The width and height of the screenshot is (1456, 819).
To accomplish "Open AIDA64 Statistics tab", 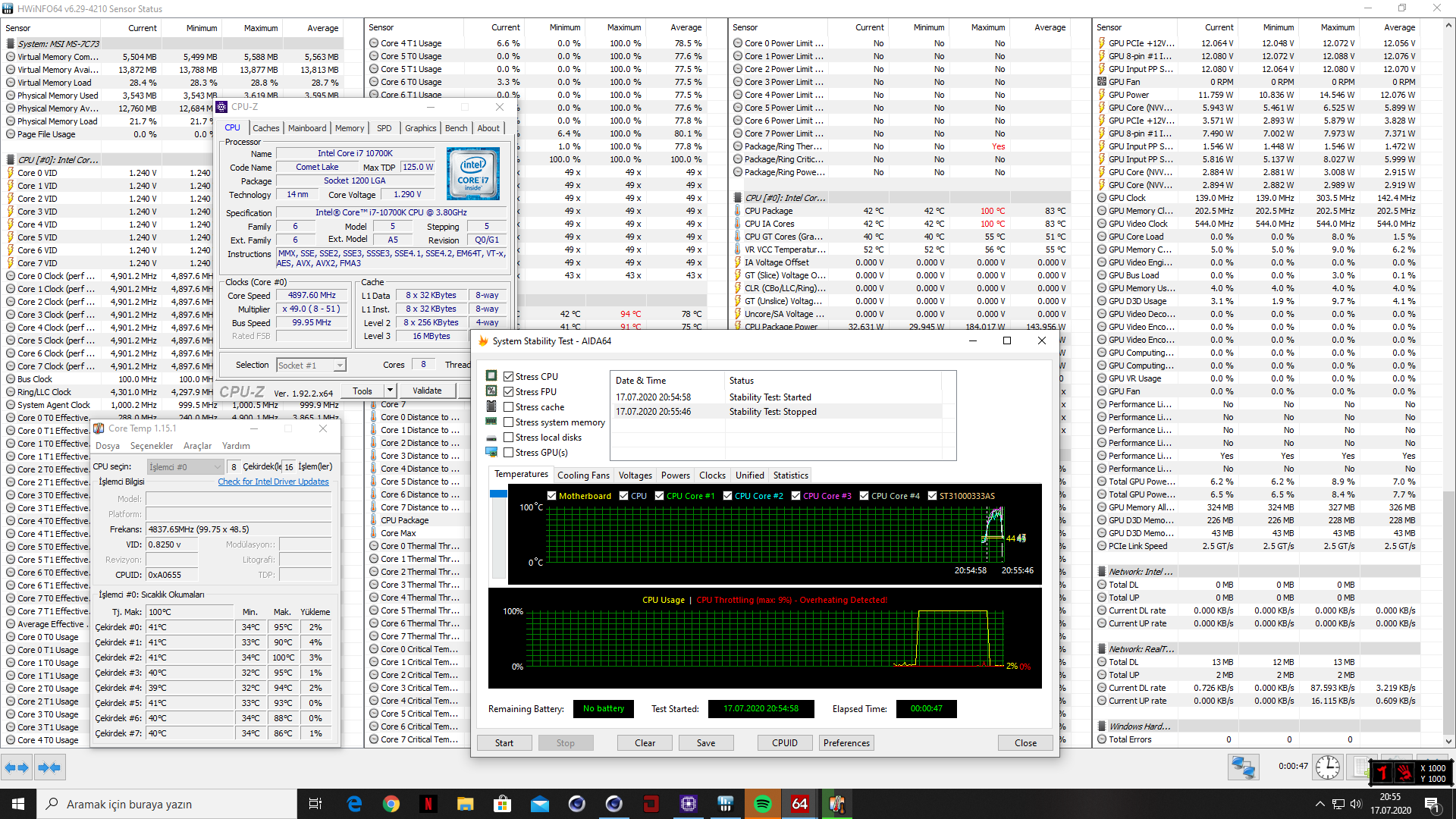I will [791, 475].
